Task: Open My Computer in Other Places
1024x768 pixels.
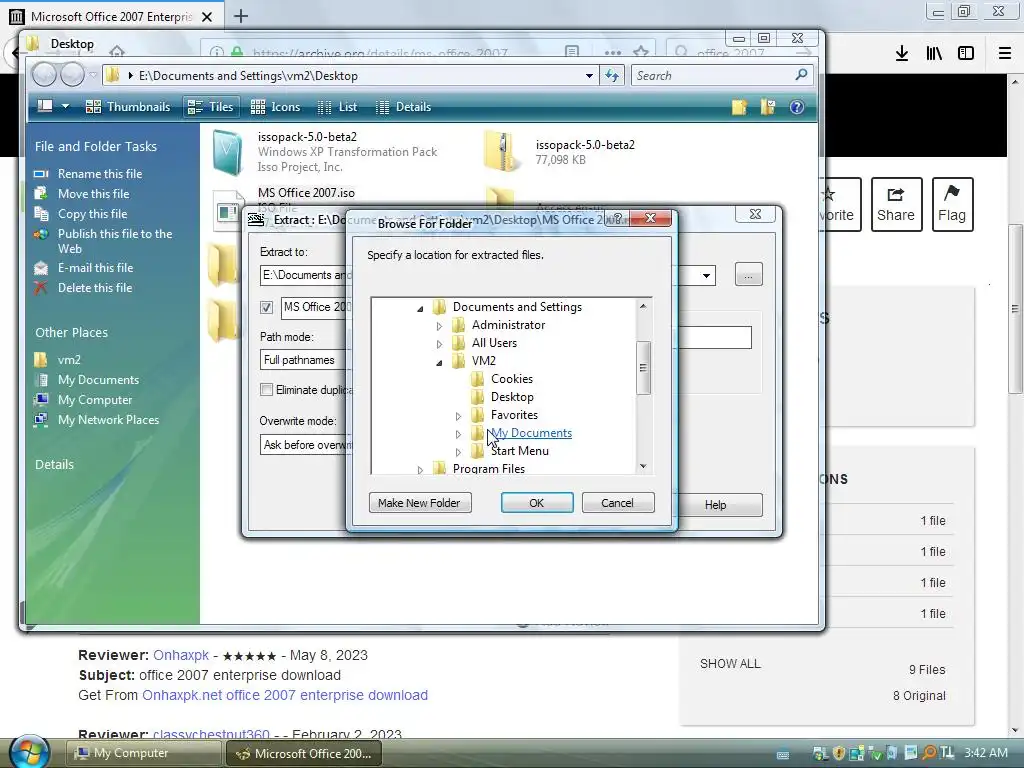Action: [95, 400]
